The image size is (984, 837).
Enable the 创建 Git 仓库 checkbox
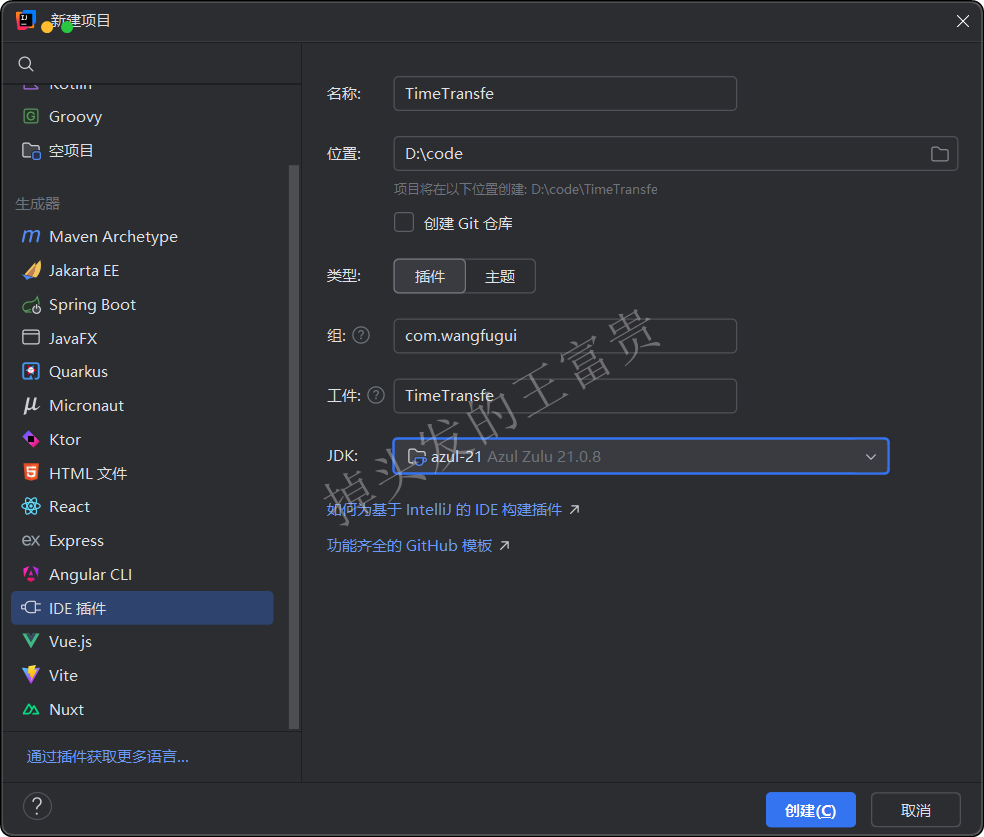click(x=404, y=223)
